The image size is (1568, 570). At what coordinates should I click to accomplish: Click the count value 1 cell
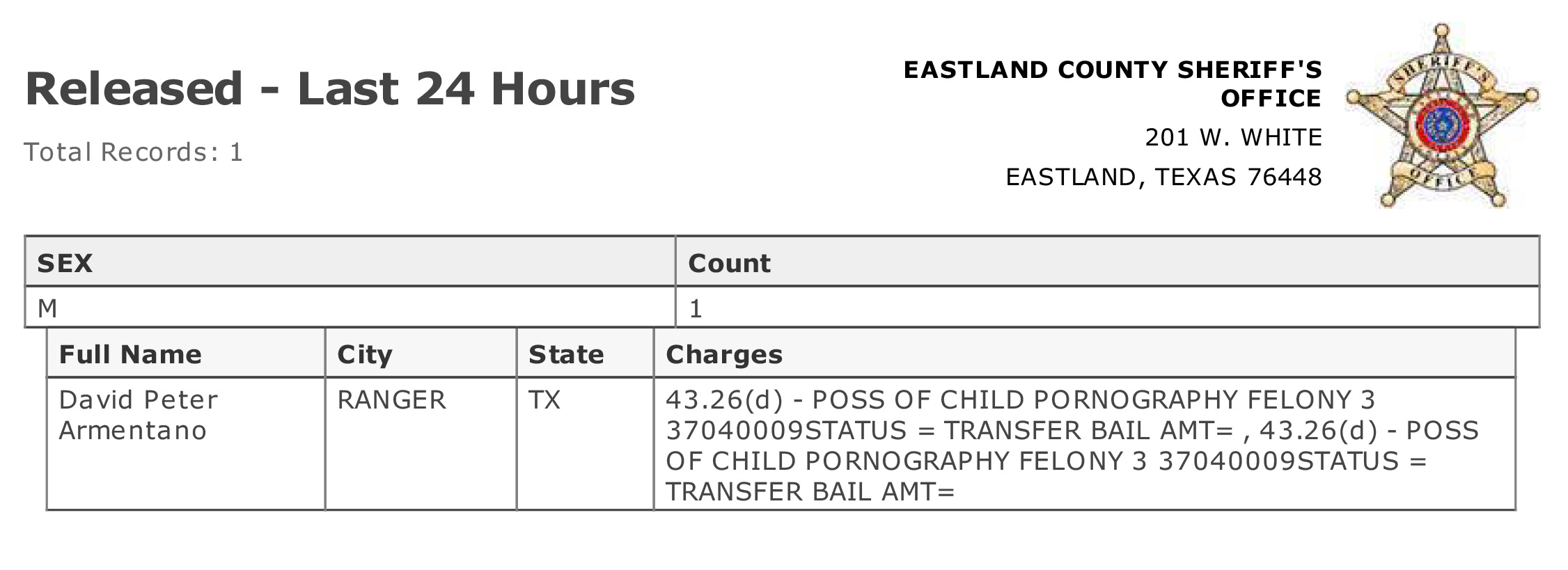pyautogui.click(x=1107, y=308)
